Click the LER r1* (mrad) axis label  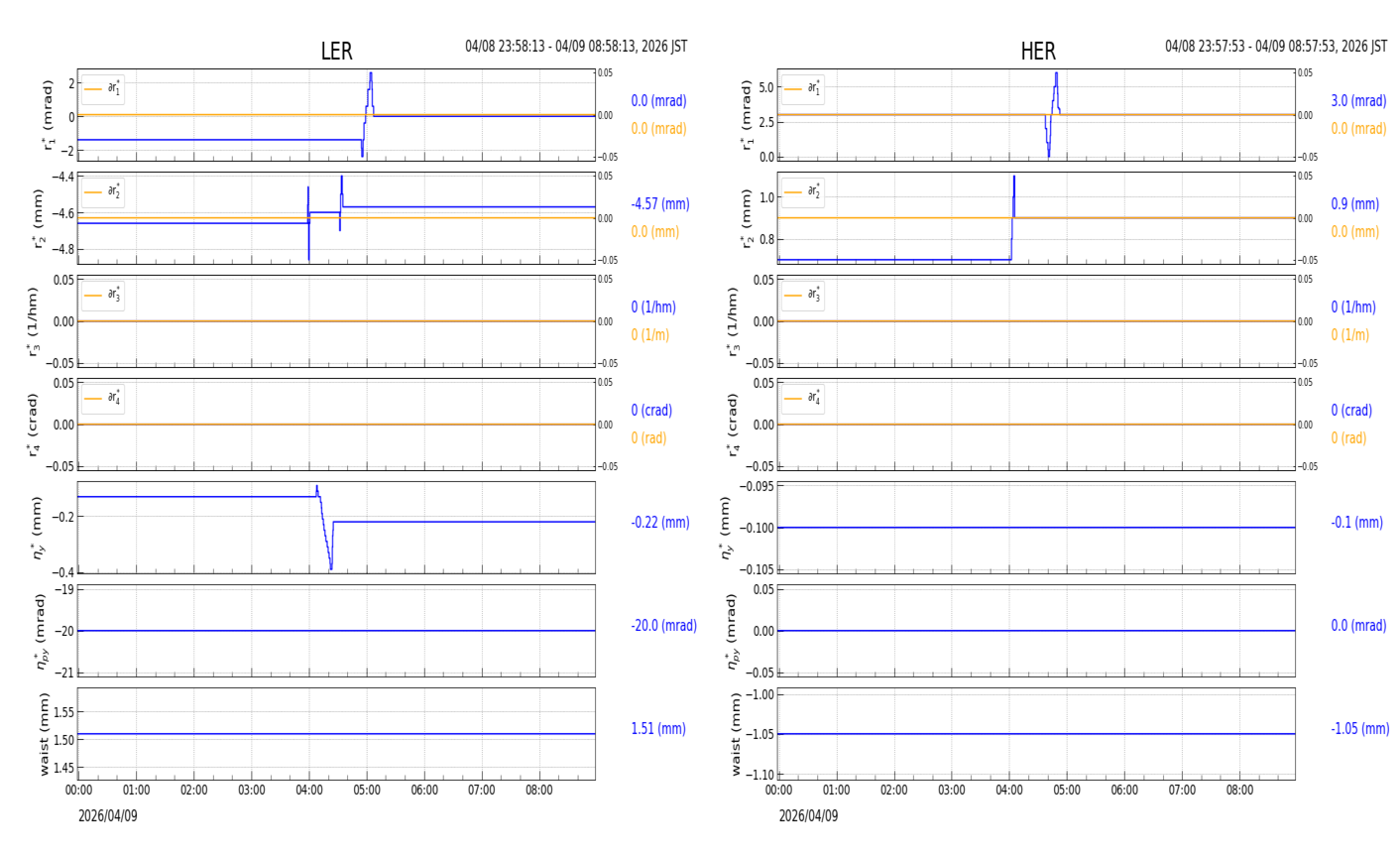click(x=47, y=115)
